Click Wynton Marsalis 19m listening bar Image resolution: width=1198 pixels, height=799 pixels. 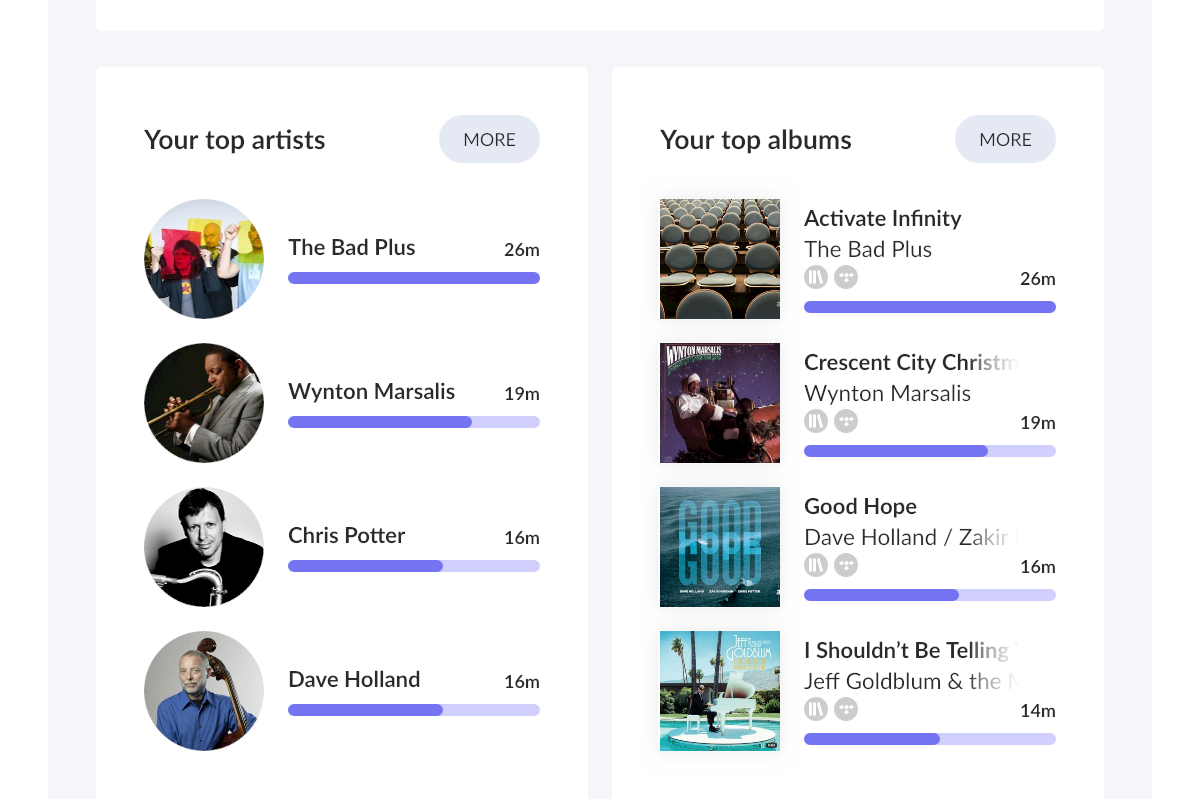[414, 422]
